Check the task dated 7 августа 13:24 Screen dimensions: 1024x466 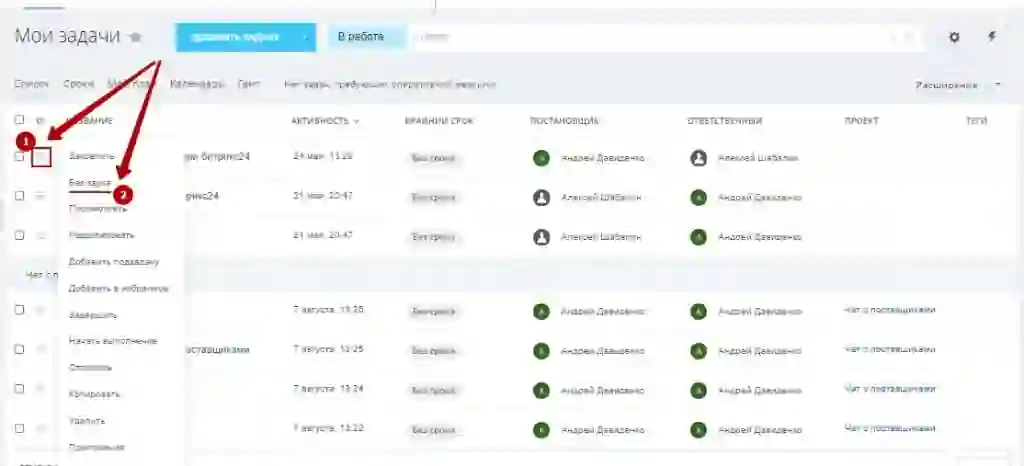[x=20, y=389]
